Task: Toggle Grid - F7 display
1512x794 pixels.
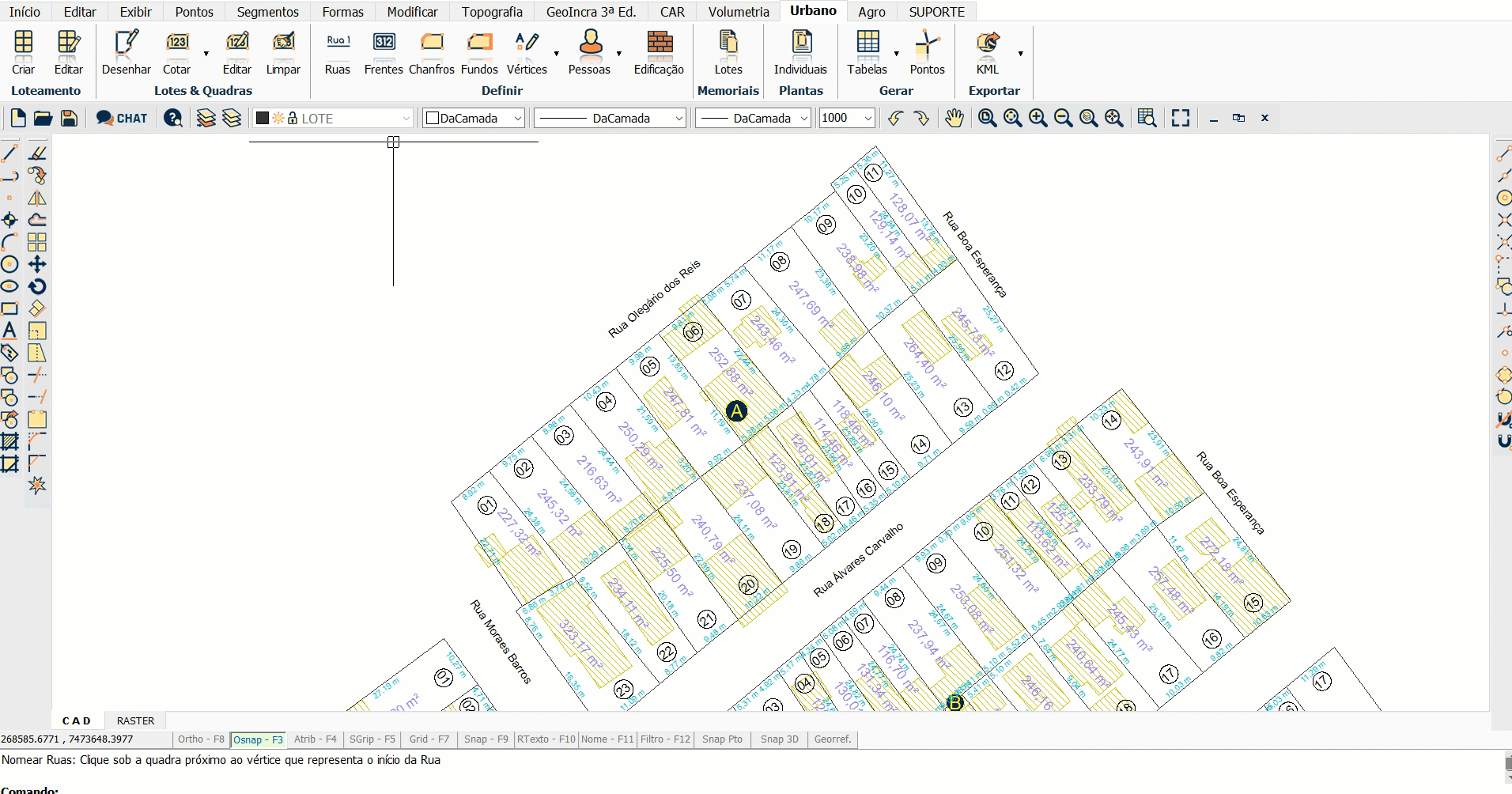Action: click(429, 739)
